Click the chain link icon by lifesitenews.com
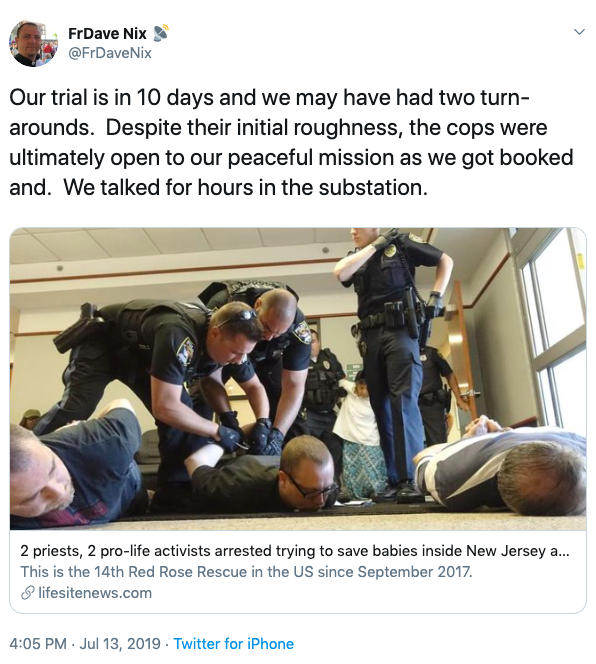Viewport: 596px width, 664px height. pyautogui.click(x=28, y=593)
